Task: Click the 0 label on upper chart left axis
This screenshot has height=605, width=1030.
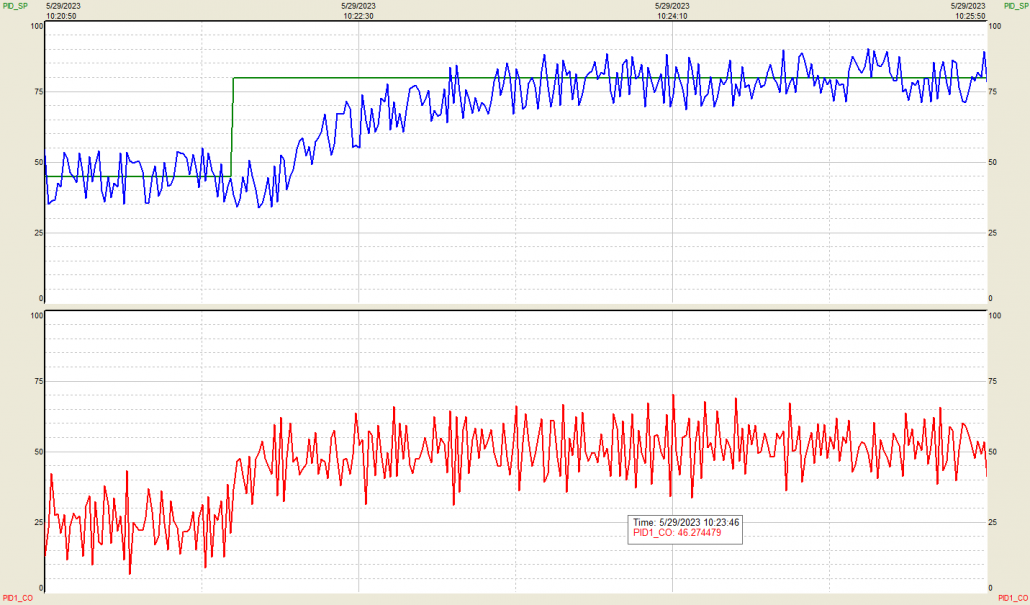Action: (x=41, y=298)
